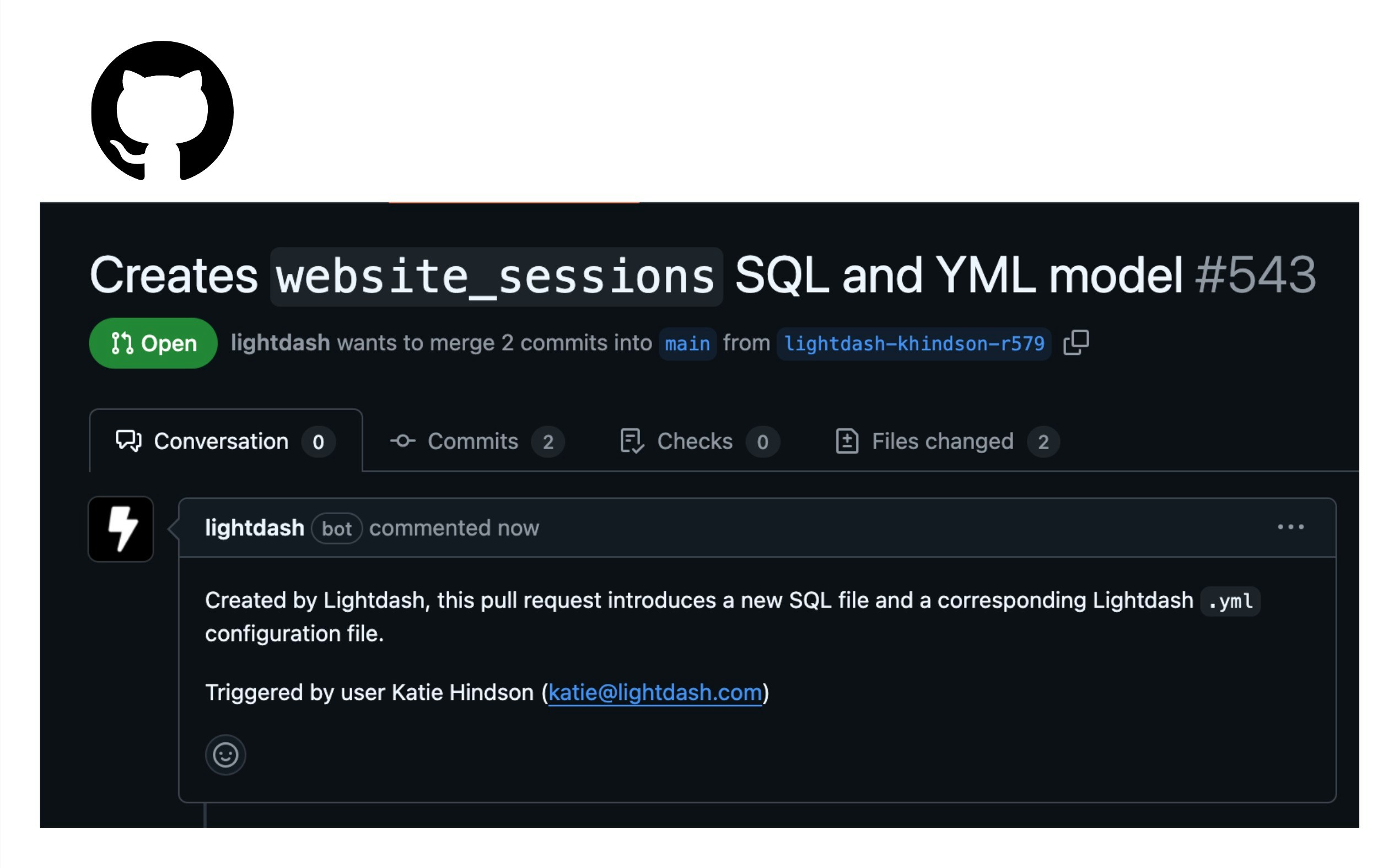The height and width of the screenshot is (868, 1399).
Task: Click the Conversation speech bubble icon
Action: tap(128, 441)
